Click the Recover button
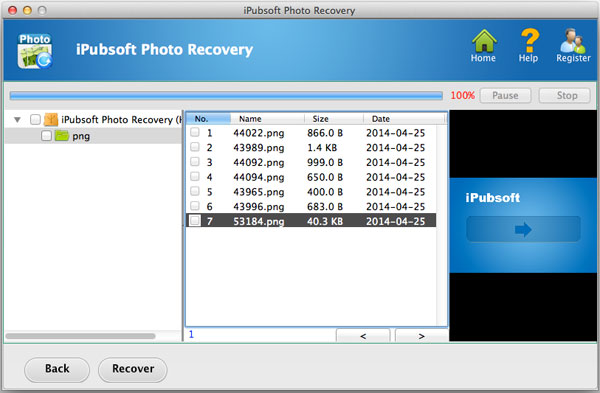This screenshot has height=393, width=600. 133,369
